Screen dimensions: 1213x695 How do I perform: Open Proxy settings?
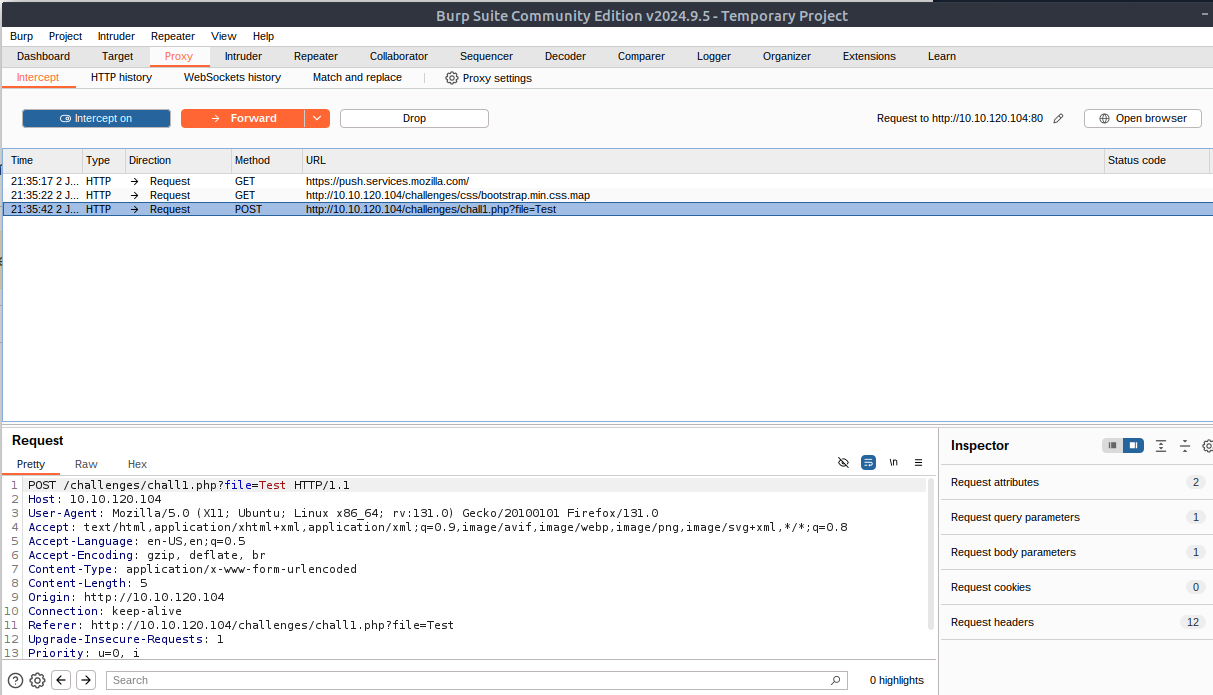pos(488,78)
